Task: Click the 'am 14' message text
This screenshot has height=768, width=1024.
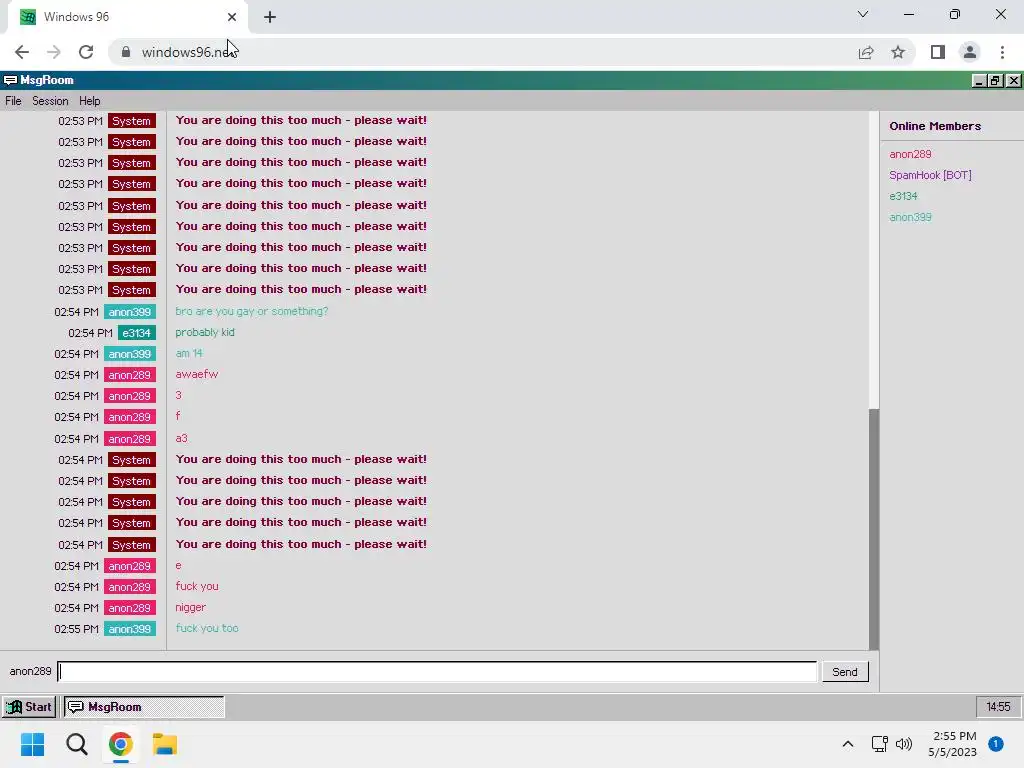Action: (x=189, y=353)
